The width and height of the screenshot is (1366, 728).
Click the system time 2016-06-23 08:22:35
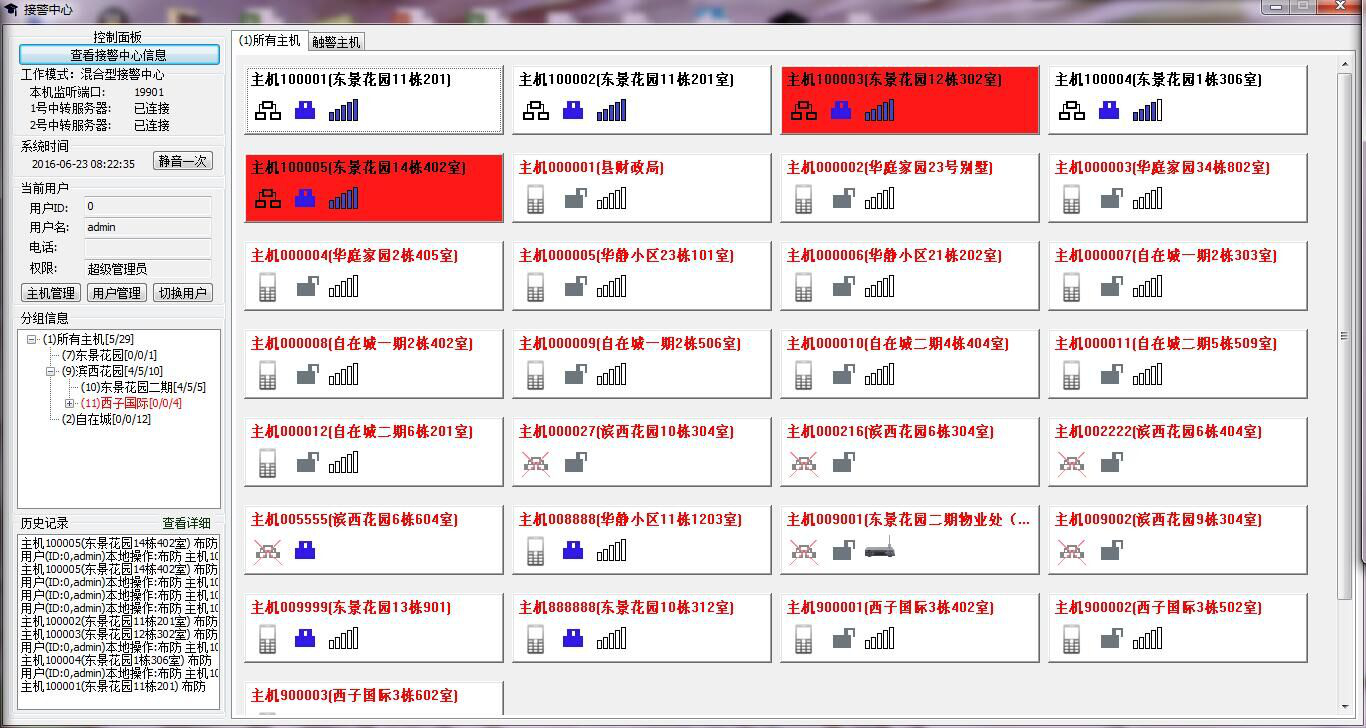click(x=83, y=164)
